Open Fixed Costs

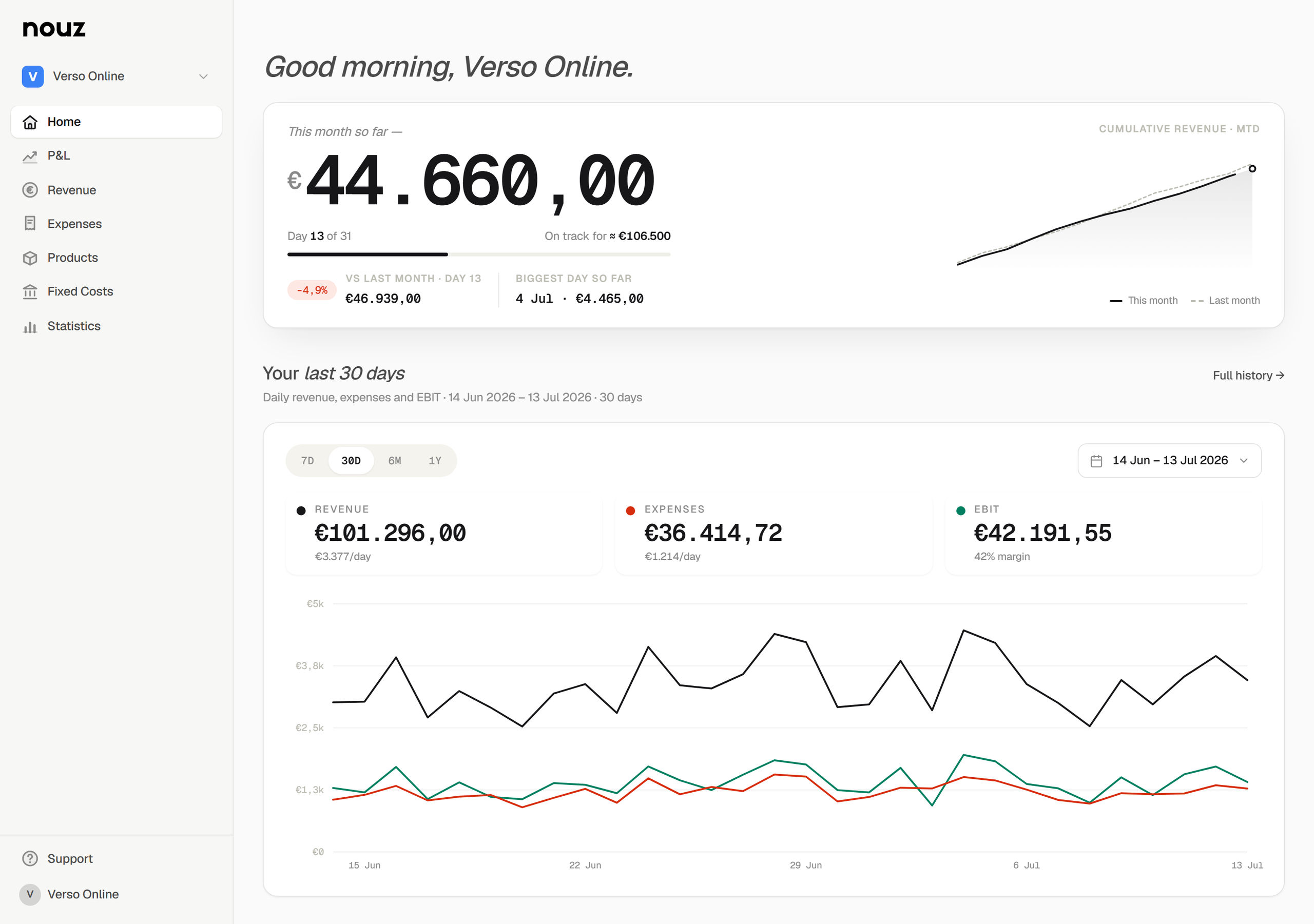tap(116, 291)
